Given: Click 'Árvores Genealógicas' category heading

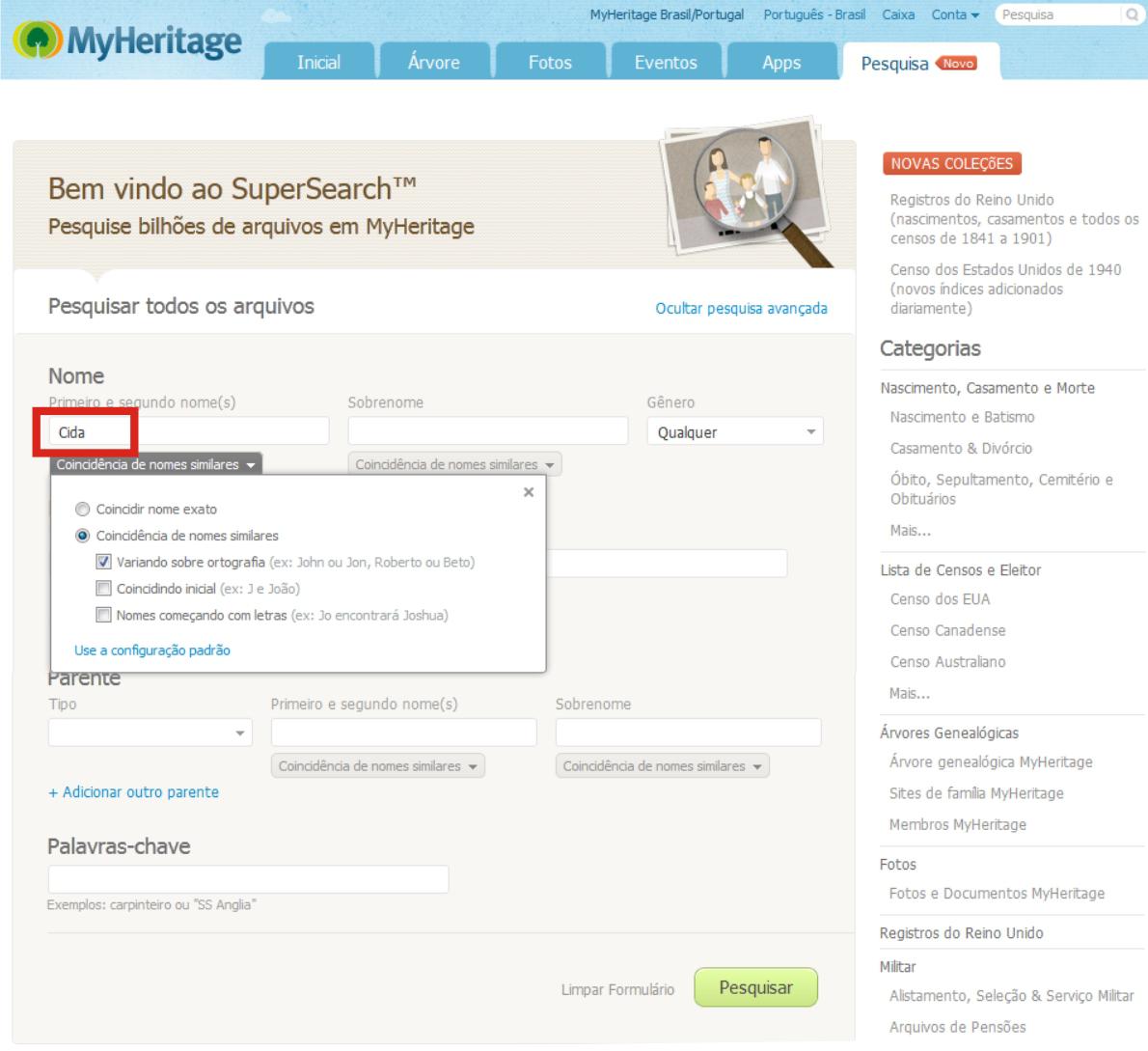Looking at the screenshot, I should 949,733.
